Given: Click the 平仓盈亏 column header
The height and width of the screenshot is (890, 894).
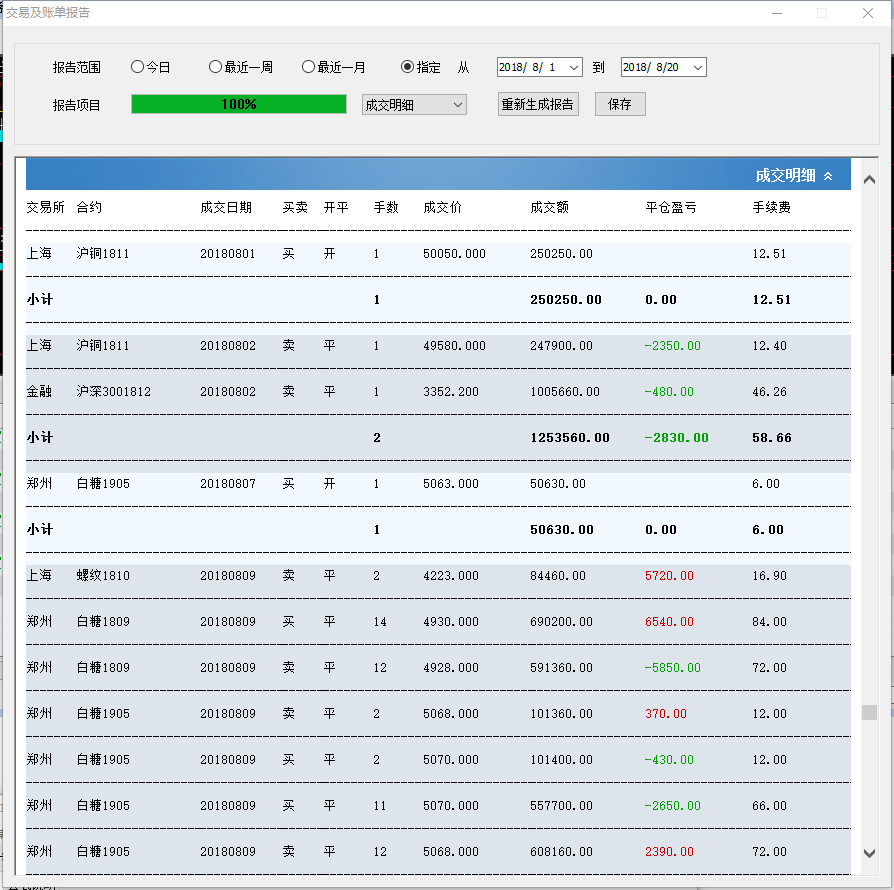Looking at the screenshot, I should point(671,208).
